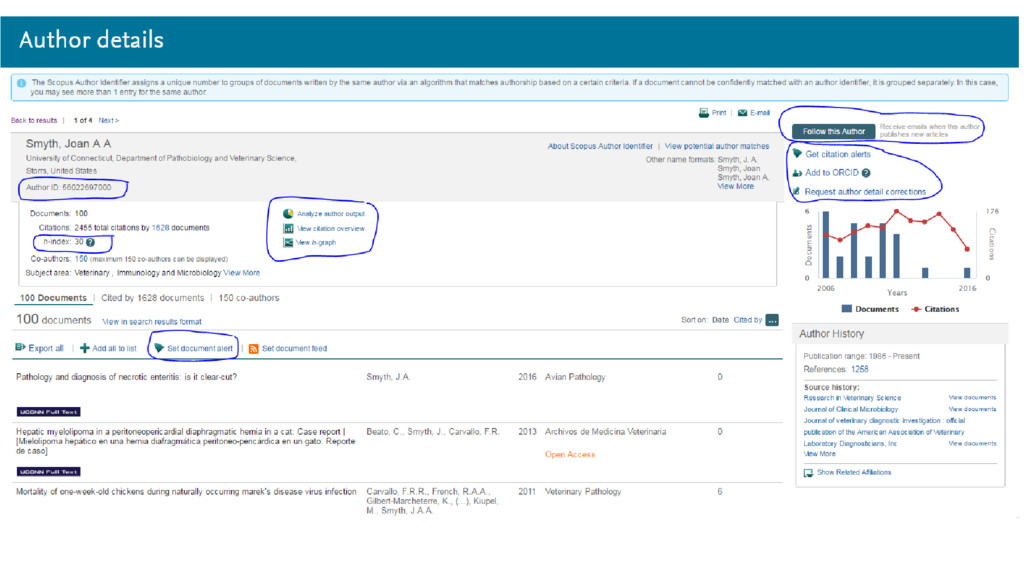Open UCONN Full Text for Hepatic myelolipoma
The height and width of the screenshot is (576, 1024).
[x=48, y=472]
